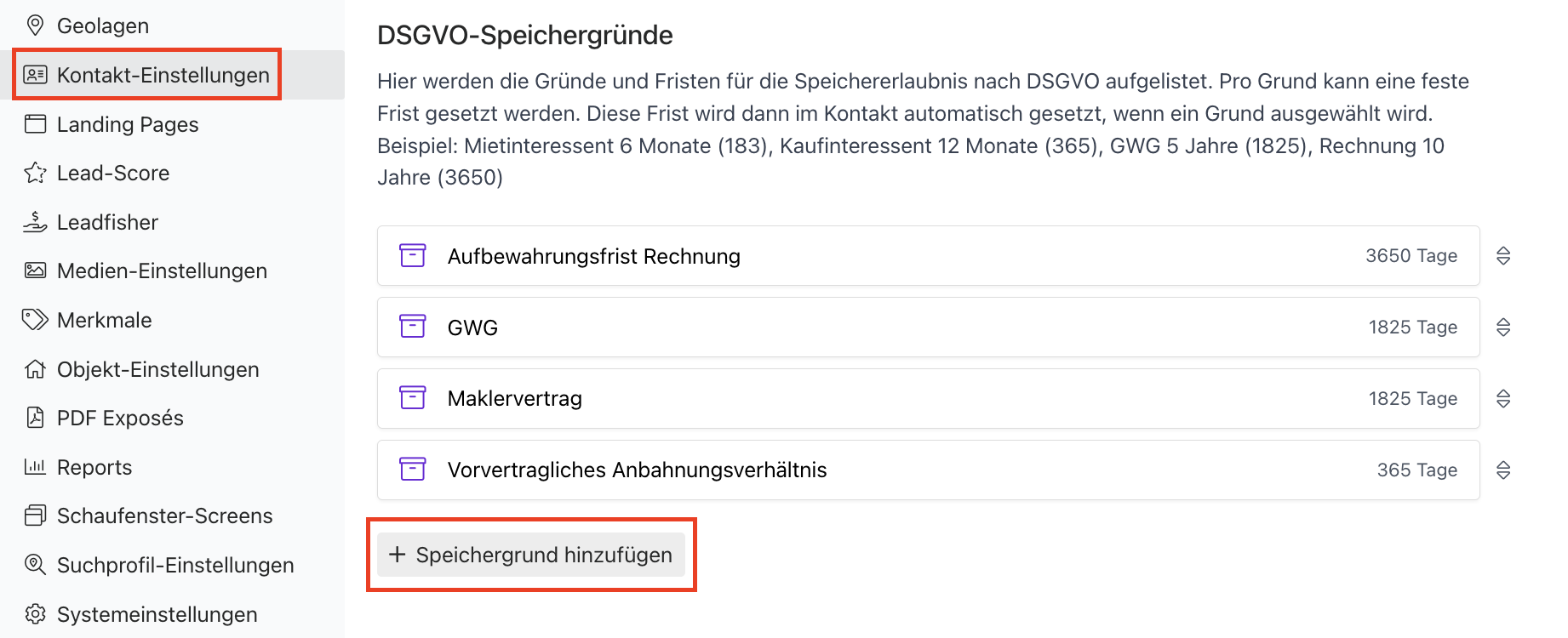The image size is (1568, 638).
Task: Click reorder handle for Aufbewahrungsfrist Rechnung
Action: (x=1503, y=255)
